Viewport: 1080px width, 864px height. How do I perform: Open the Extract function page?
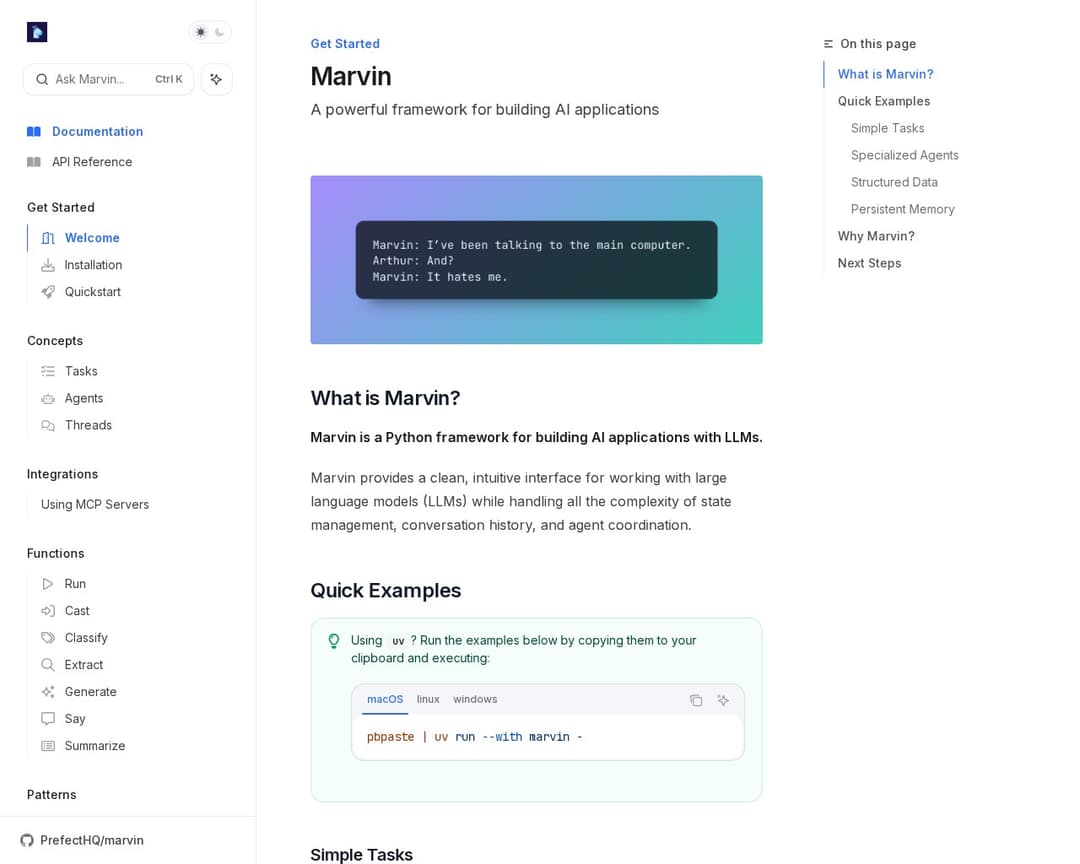pyautogui.click(x=83, y=664)
